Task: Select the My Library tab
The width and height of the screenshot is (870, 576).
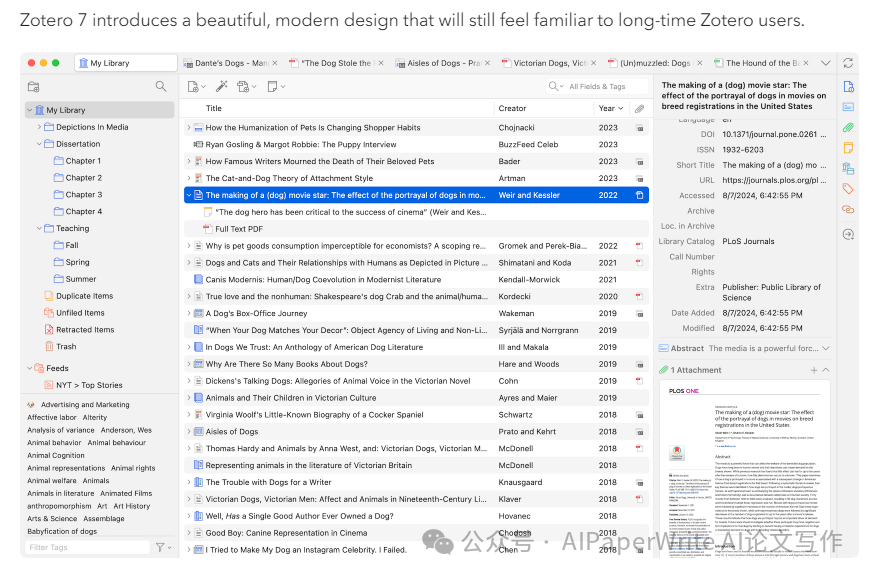Action: tap(126, 63)
